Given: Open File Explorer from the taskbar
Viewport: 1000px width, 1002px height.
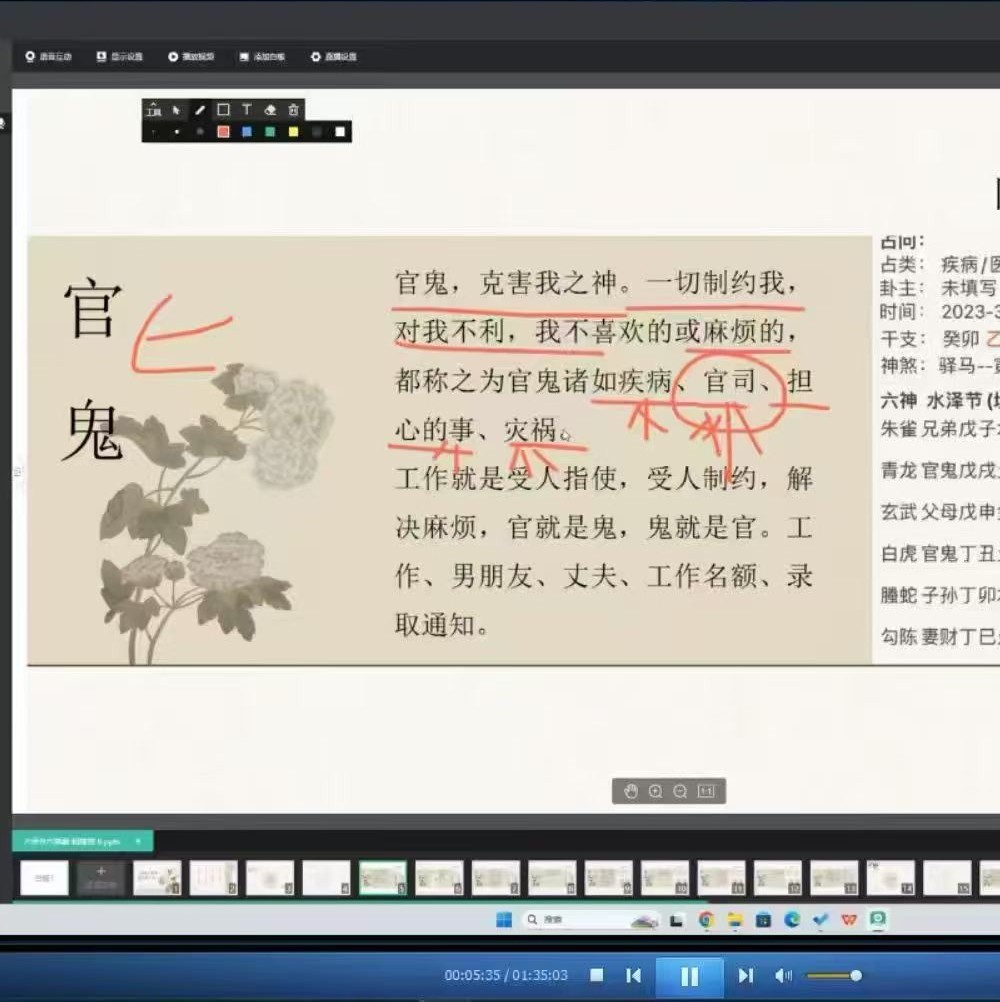Looking at the screenshot, I should coord(735,920).
